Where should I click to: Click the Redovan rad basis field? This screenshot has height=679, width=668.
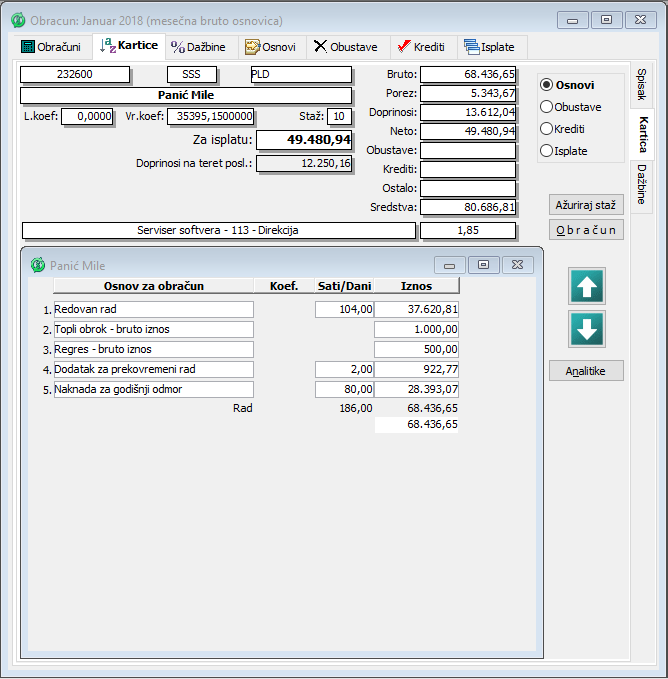[x=153, y=309]
